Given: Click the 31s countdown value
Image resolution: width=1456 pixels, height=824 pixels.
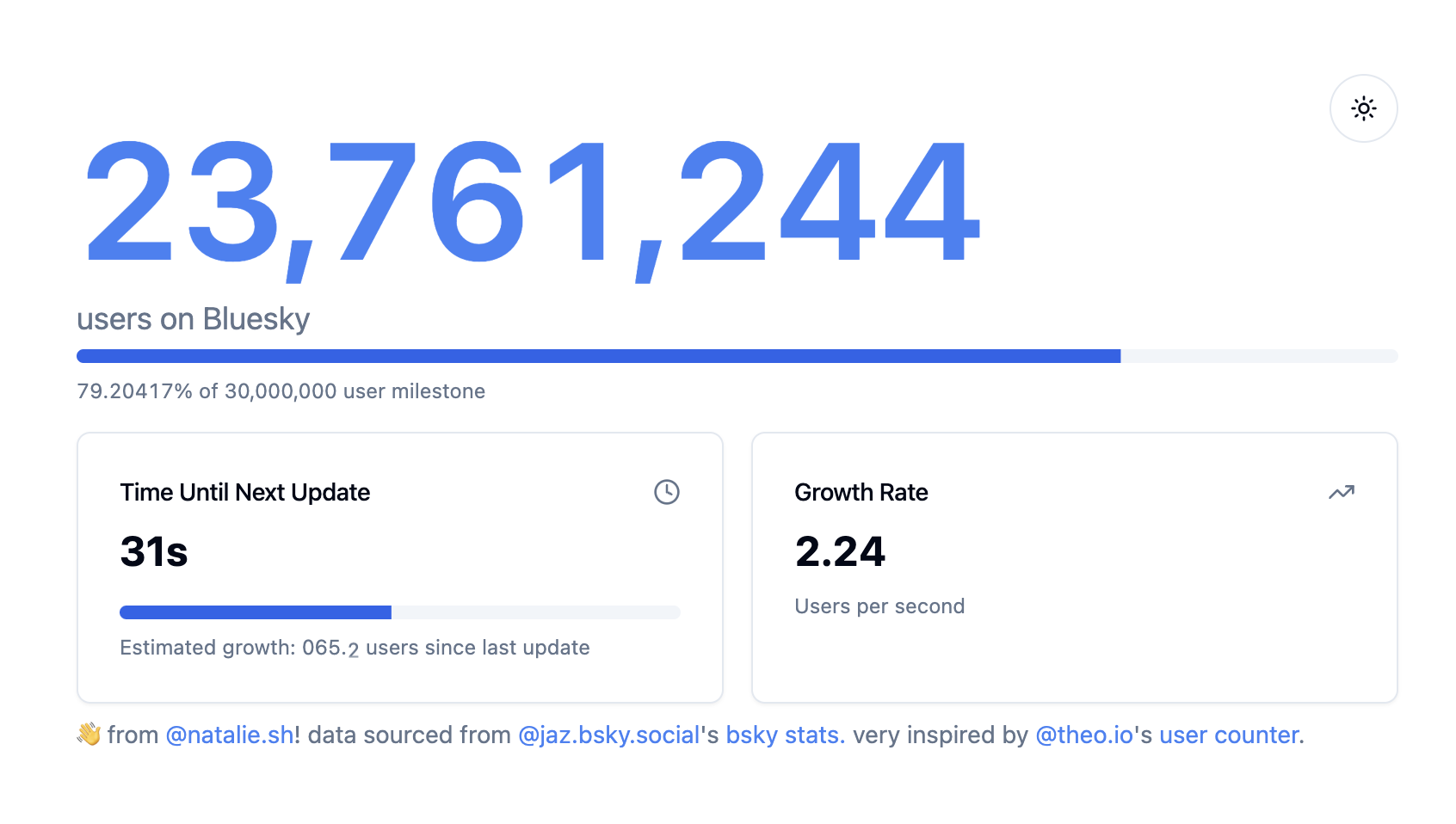Looking at the screenshot, I should coord(154,551).
